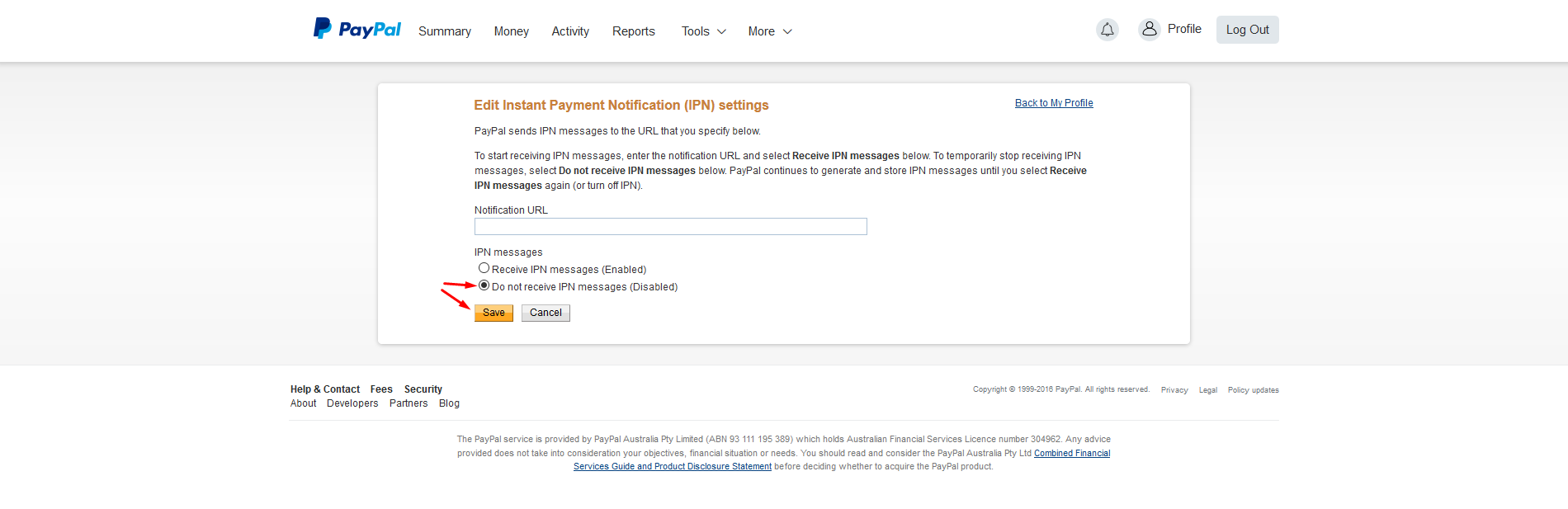Open the Reports menu item
This screenshot has width=1568, height=509.
(633, 31)
